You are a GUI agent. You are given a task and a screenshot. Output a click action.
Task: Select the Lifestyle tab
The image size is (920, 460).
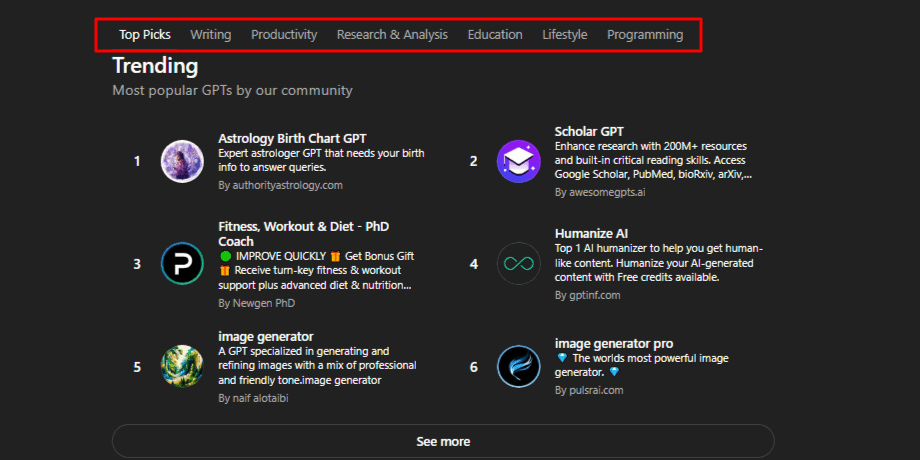coord(565,34)
